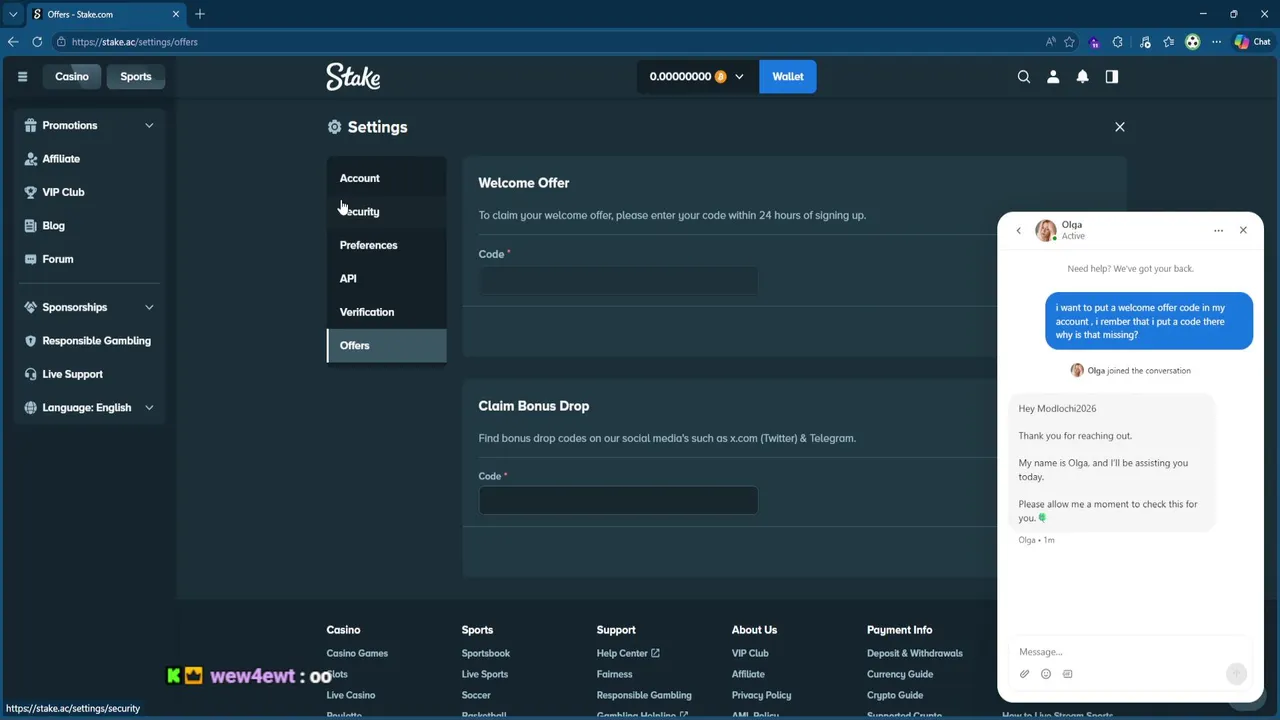Viewport: 1280px width, 720px height.
Task: Add page to favorites star icon
Action: pyautogui.click(x=1069, y=42)
